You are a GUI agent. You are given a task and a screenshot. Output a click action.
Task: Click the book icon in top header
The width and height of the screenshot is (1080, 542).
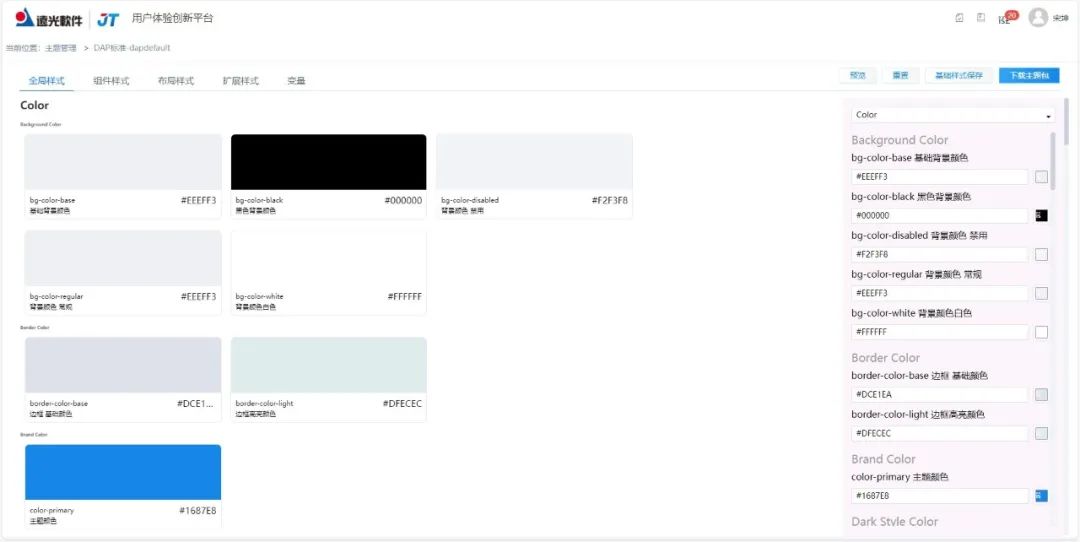(x=981, y=18)
